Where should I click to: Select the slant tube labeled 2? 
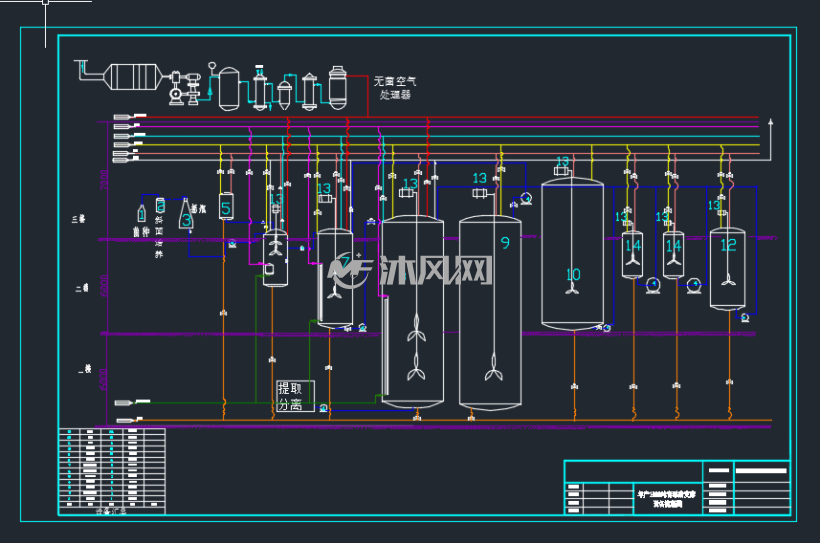(161, 206)
